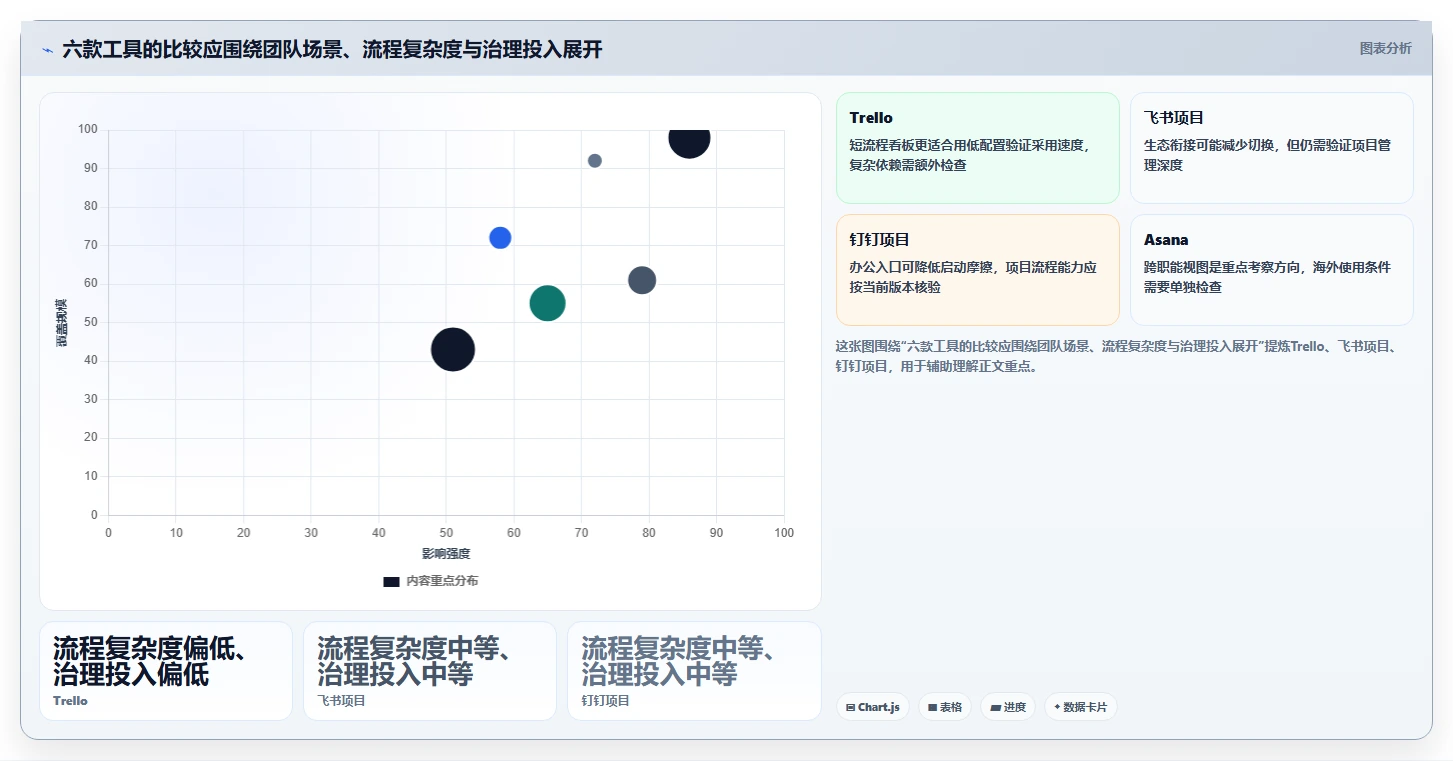The image size is (1453, 761).
Task: Click the text 跨职能视图是重点考察方向
Action: [x=1224, y=267]
